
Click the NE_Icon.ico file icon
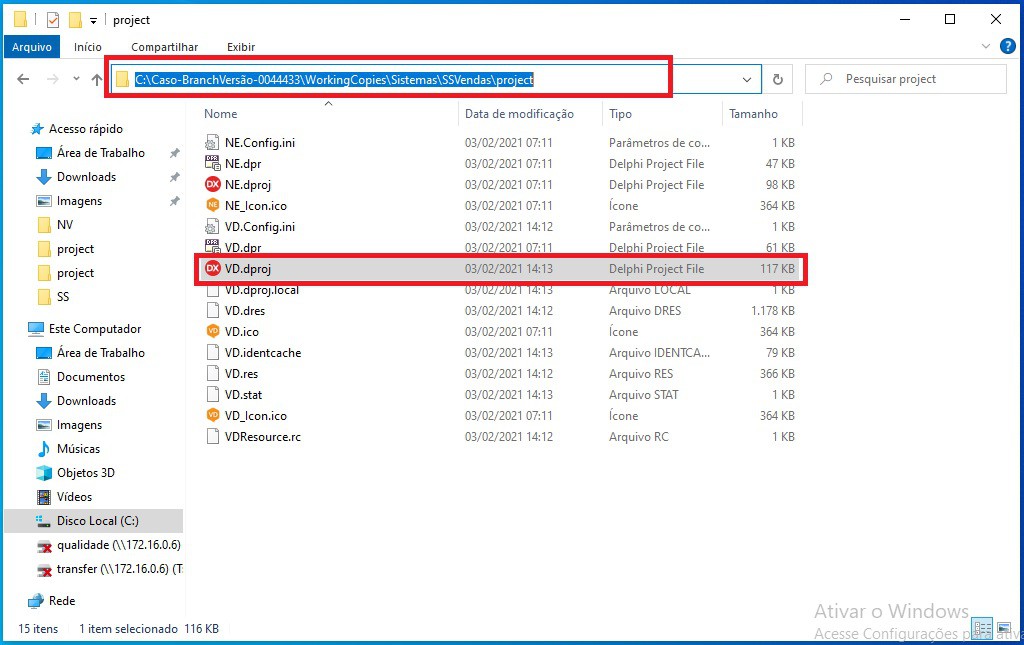tap(212, 206)
